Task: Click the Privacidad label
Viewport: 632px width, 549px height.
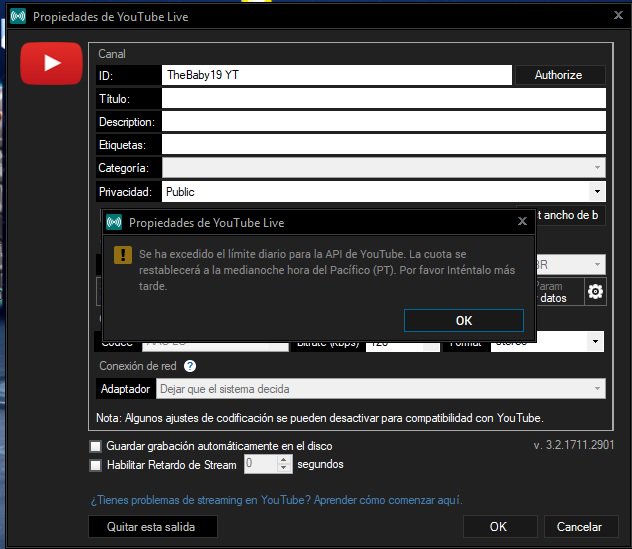Action: [125, 191]
